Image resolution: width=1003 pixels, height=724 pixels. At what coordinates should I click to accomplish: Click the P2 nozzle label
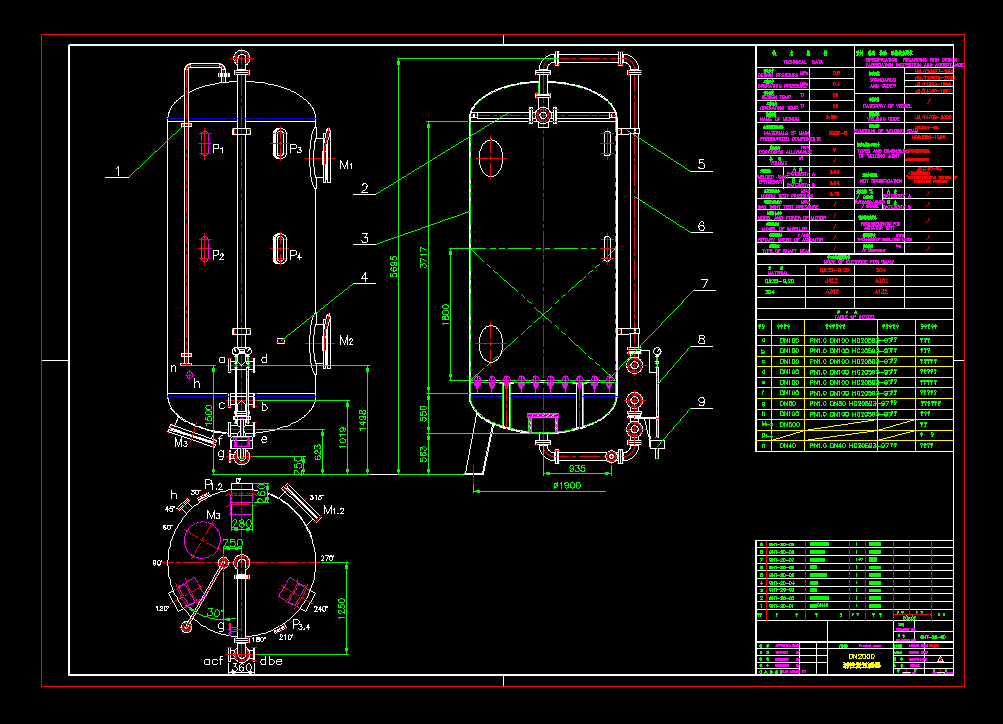click(x=218, y=255)
